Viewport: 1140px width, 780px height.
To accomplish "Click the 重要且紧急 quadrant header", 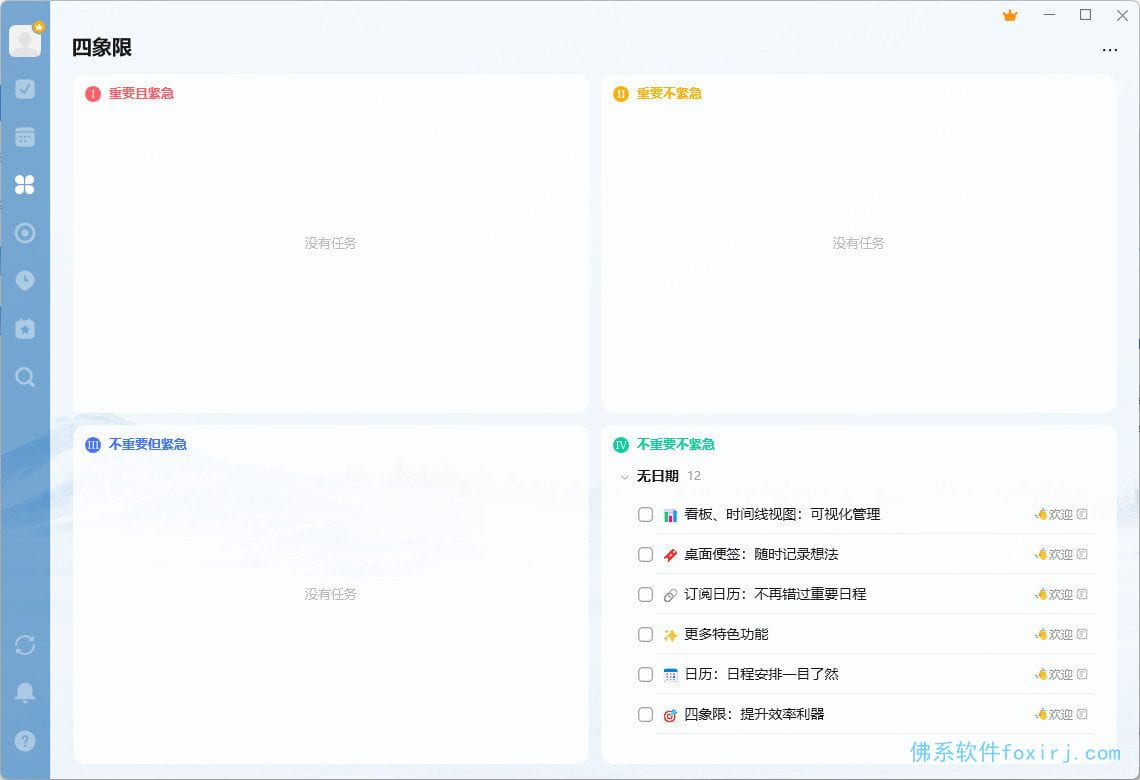I will click(x=141, y=93).
